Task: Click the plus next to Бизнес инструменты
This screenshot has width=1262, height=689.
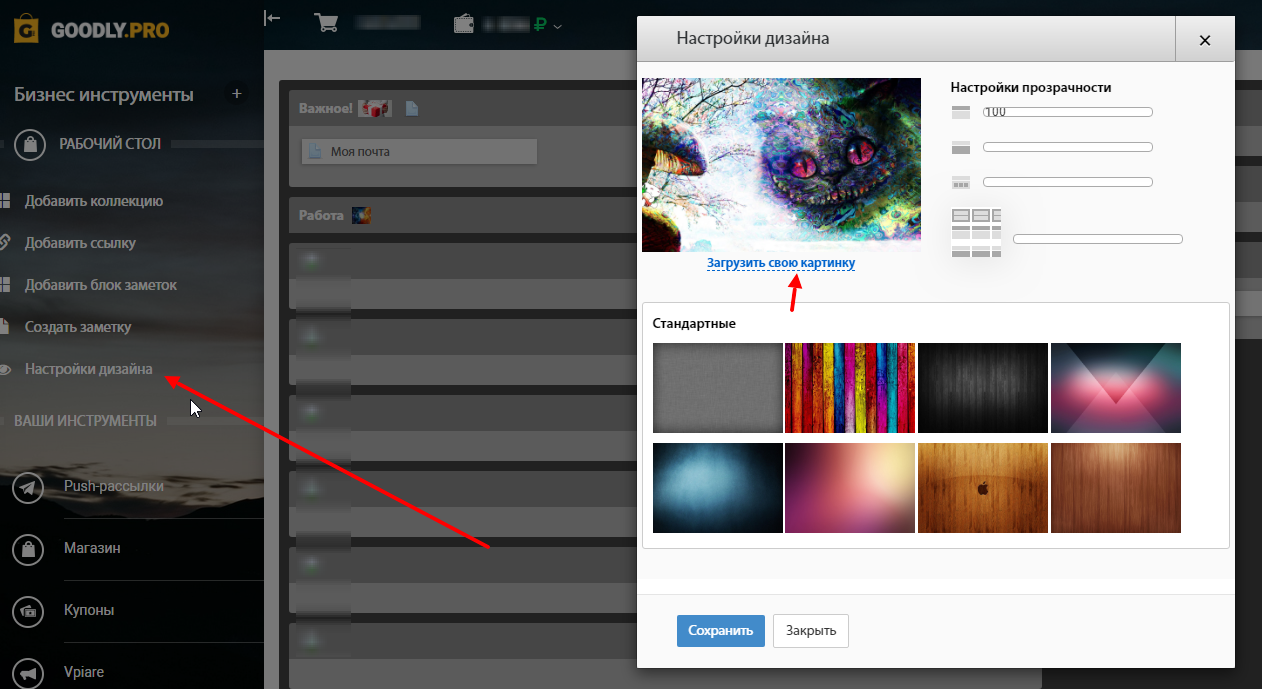Action: pyautogui.click(x=237, y=94)
